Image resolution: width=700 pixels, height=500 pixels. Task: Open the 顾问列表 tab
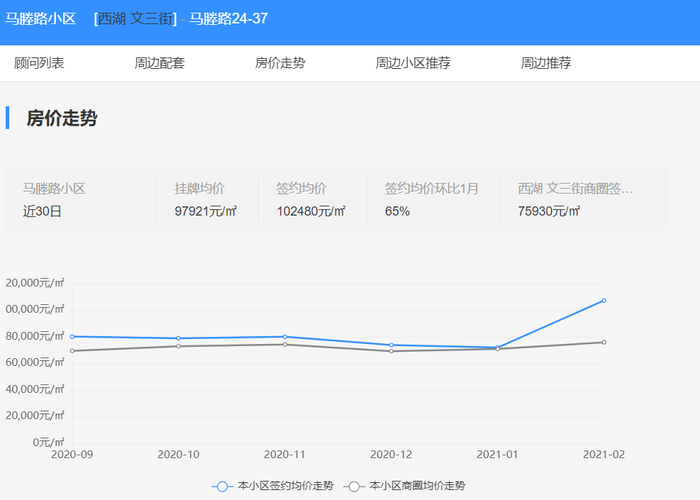[39, 63]
